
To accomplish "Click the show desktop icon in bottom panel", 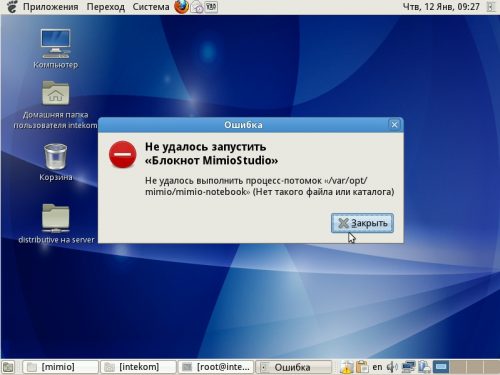I will (8, 367).
